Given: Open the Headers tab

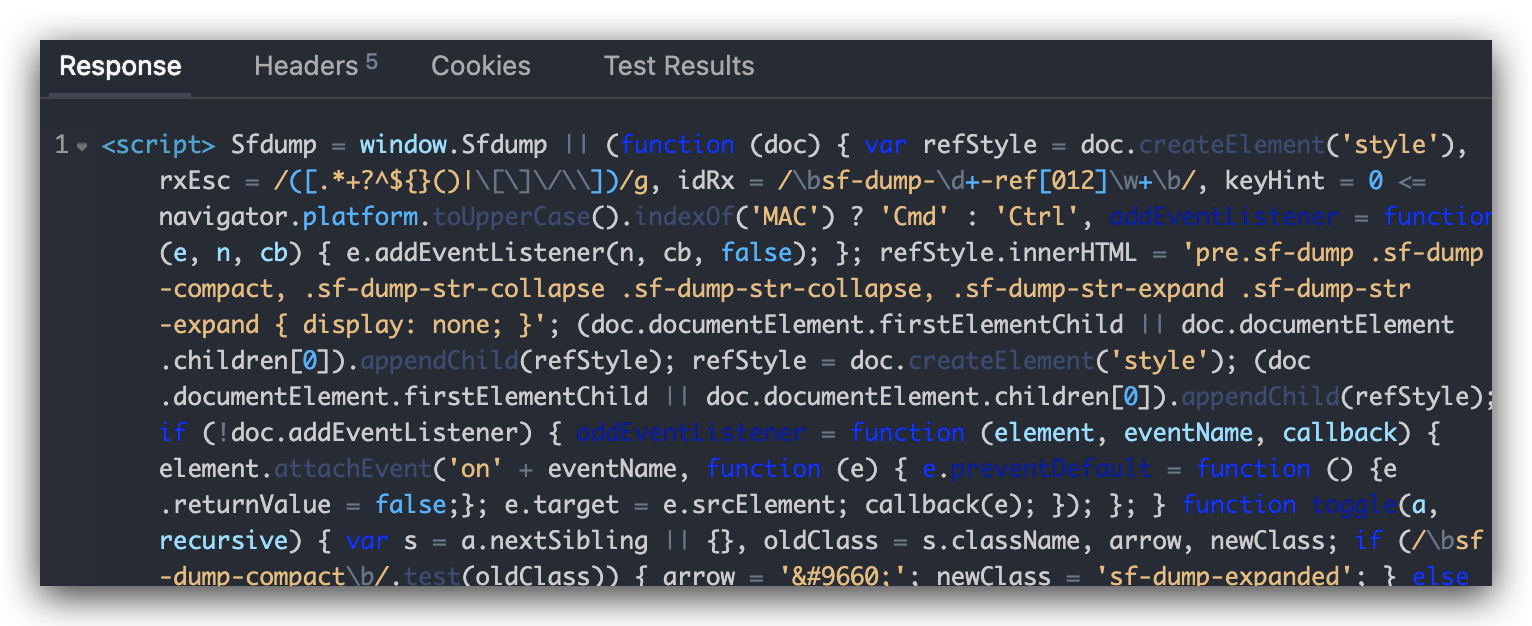Looking at the screenshot, I should pos(315,67).
